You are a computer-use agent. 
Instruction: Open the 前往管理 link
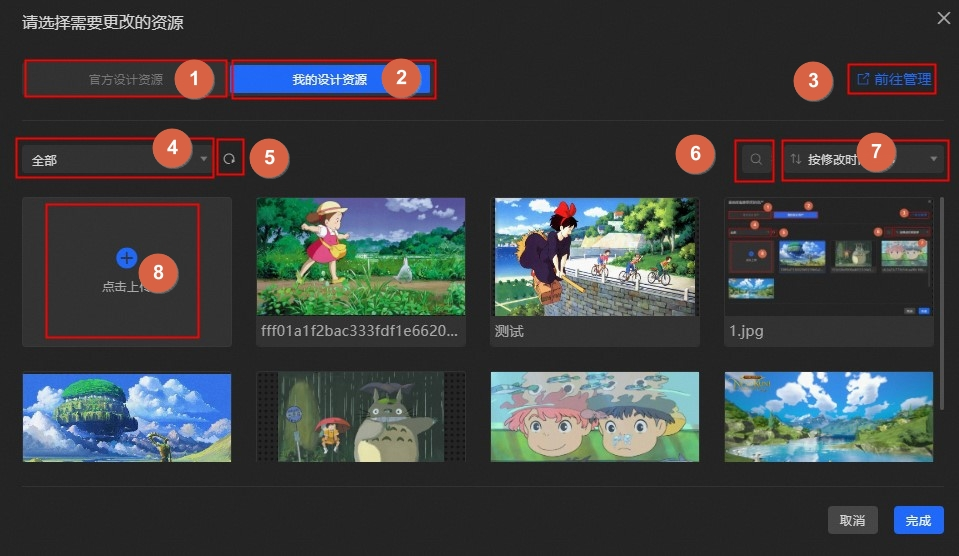pyautogui.click(x=894, y=79)
